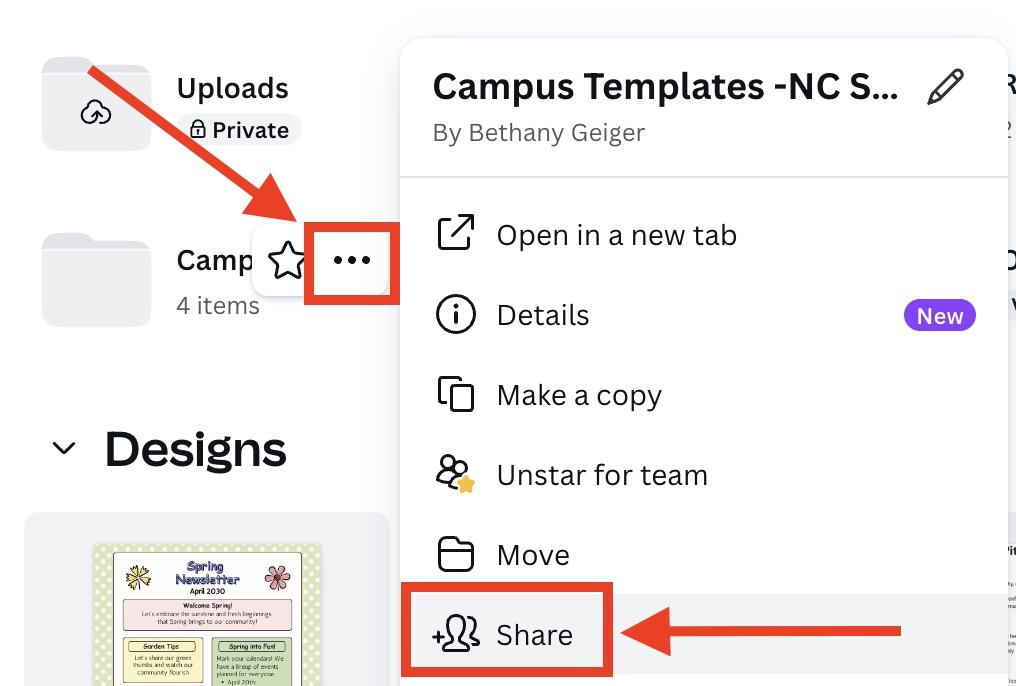The image size is (1016, 686).
Task: Click the pencil icon to rename the folder
Action: (x=945, y=87)
